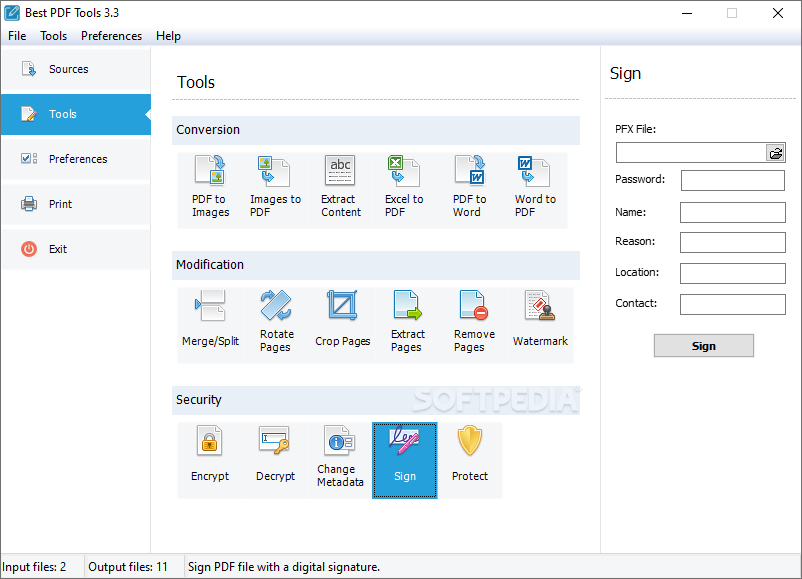Open Preferences in the sidebar
This screenshot has height=579, width=802.
(76, 159)
